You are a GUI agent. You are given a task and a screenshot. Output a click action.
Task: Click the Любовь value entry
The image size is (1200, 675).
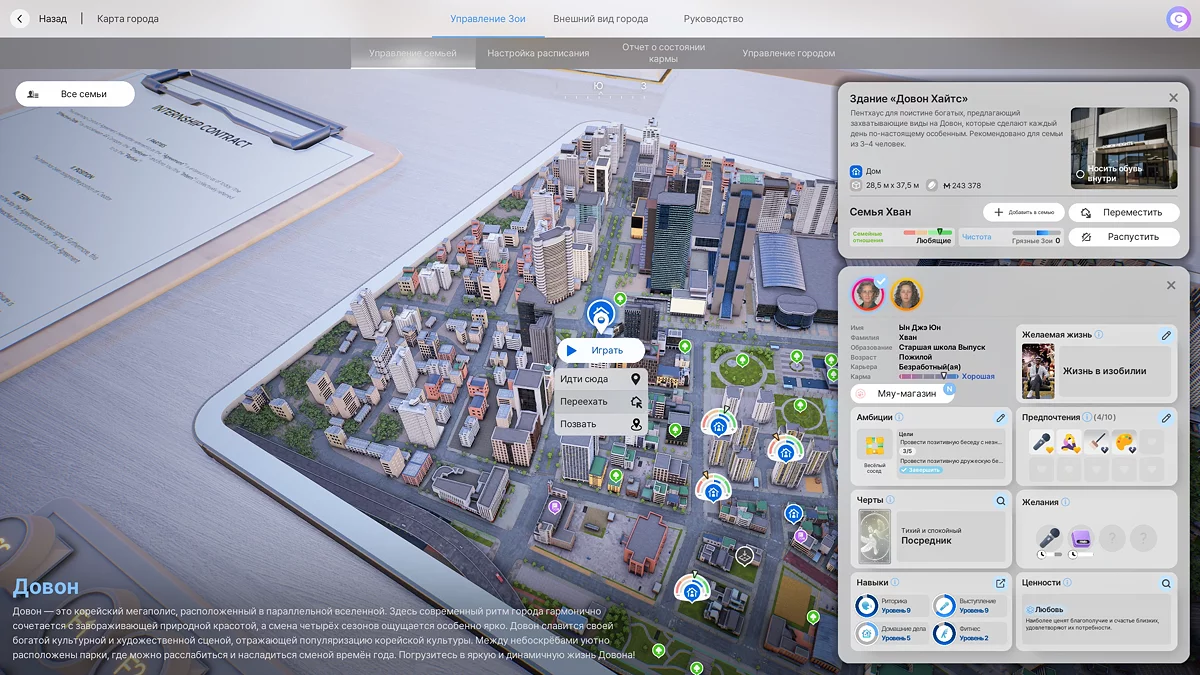[x=1046, y=609]
